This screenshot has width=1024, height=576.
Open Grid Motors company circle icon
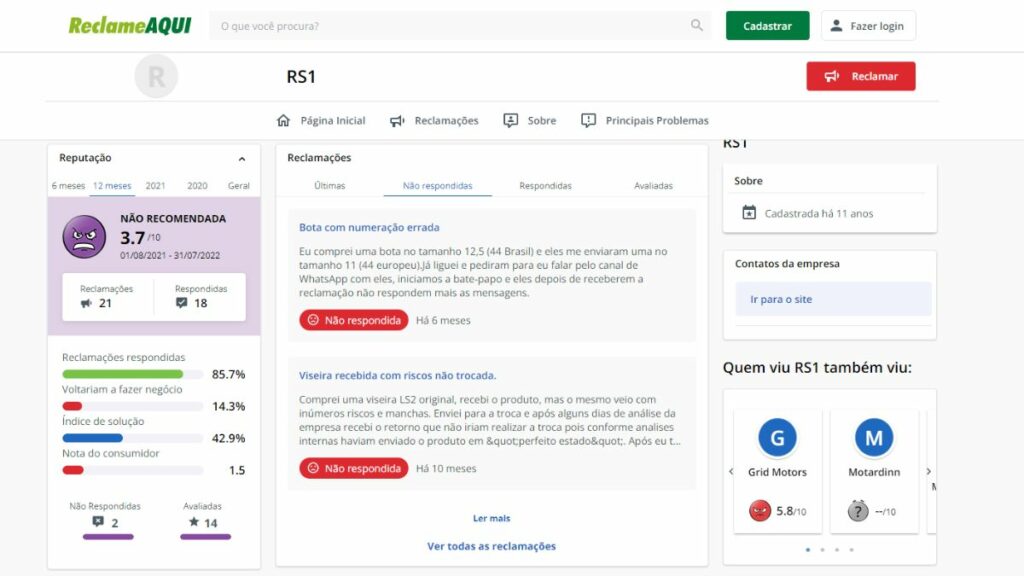click(x=777, y=438)
